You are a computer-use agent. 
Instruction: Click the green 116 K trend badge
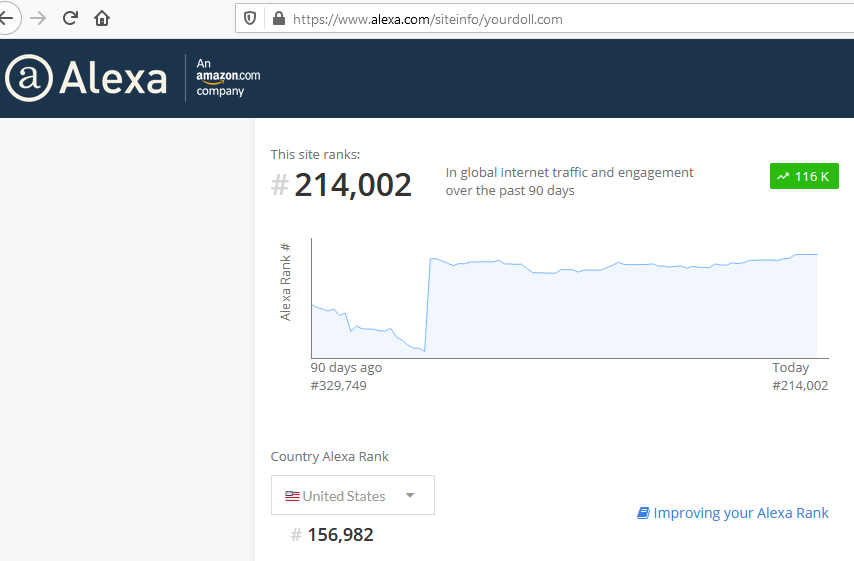[x=804, y=176]
